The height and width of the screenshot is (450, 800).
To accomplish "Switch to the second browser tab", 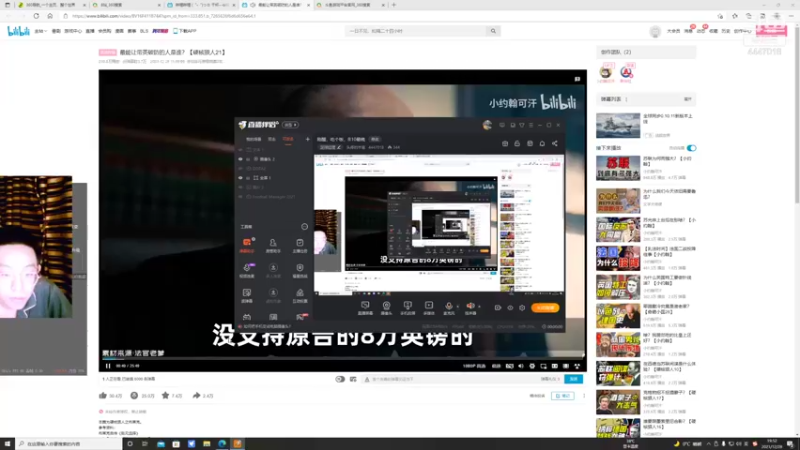I will tap(126, 5).
